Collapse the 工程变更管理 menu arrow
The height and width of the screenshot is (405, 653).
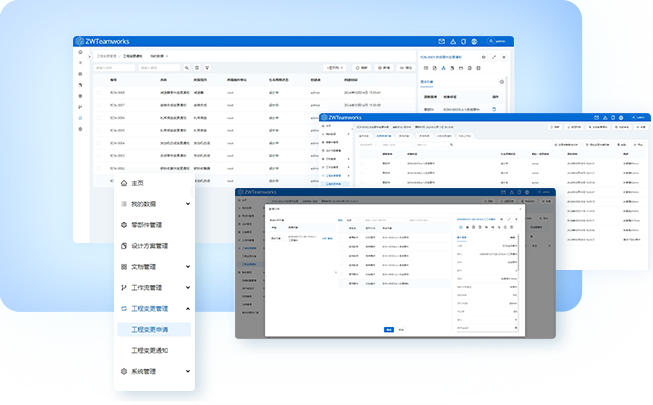(188, 309)
